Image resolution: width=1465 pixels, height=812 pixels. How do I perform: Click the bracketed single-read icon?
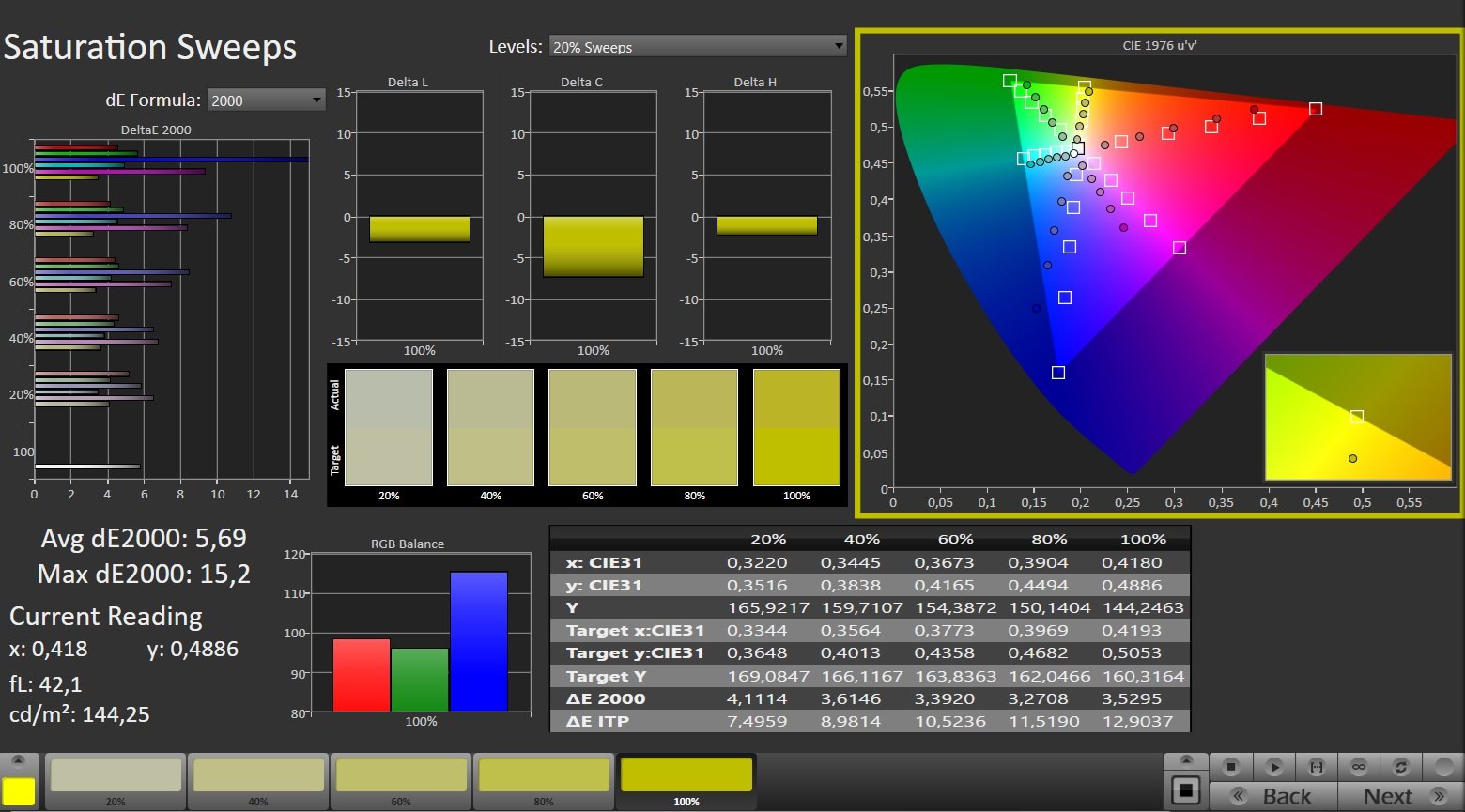coord(1317,767)
